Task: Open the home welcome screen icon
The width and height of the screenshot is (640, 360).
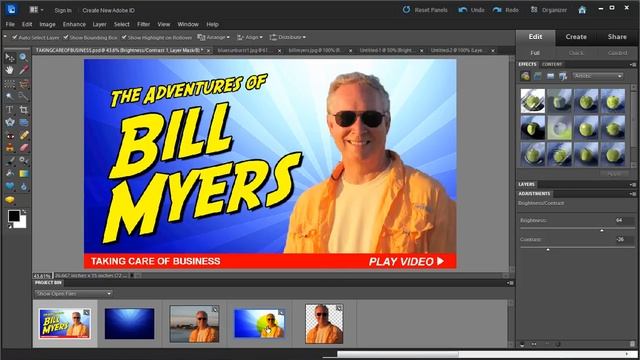Action: [582, 10]
